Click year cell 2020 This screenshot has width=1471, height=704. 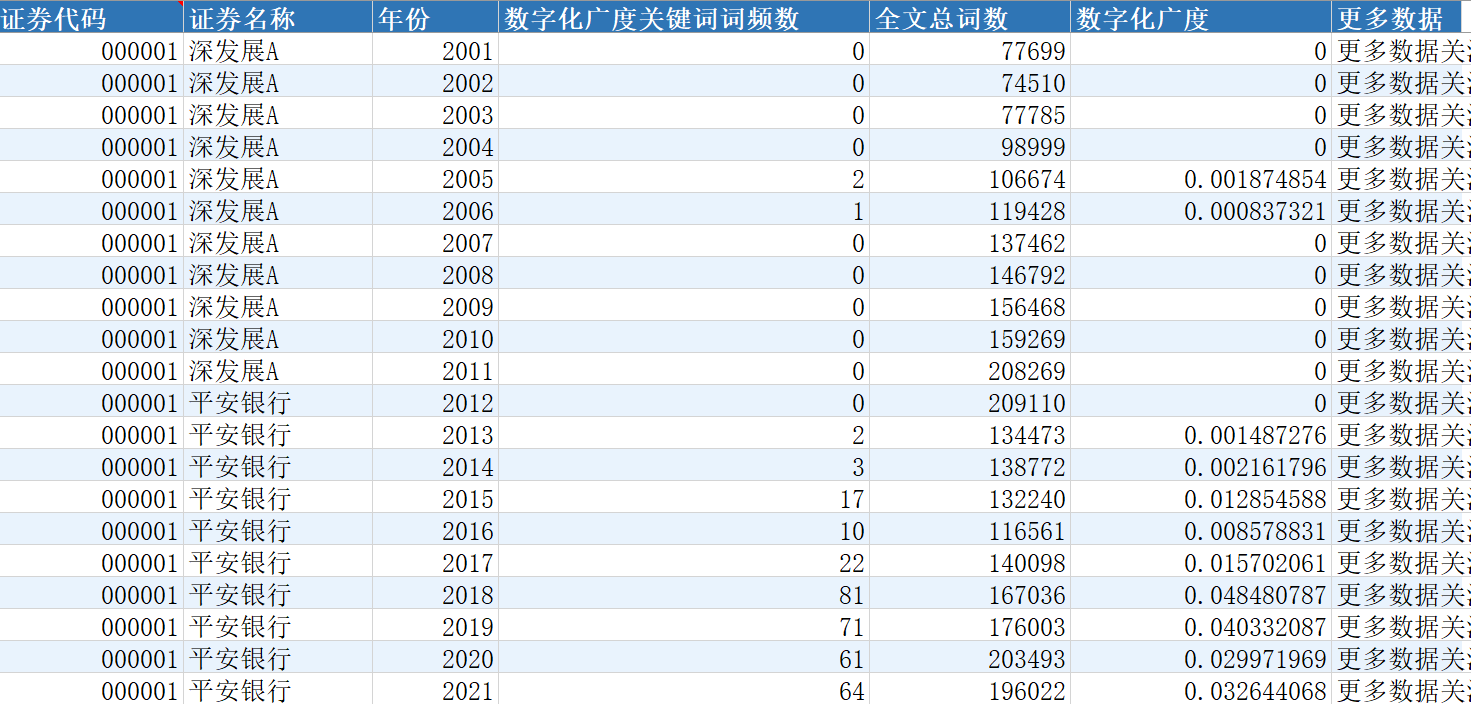pos(435,659)
